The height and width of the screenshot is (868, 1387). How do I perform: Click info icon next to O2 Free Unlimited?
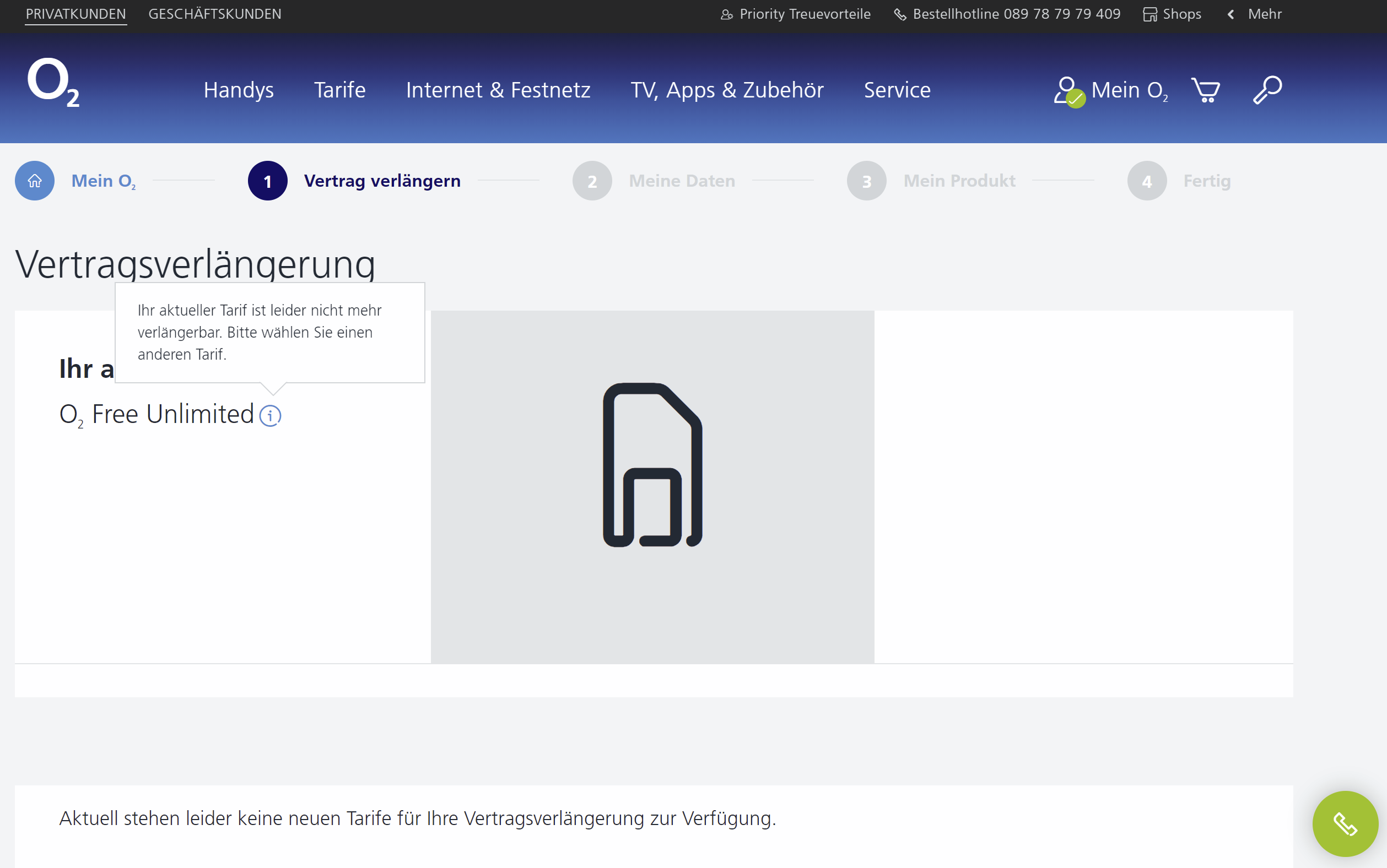coord(270,416)
